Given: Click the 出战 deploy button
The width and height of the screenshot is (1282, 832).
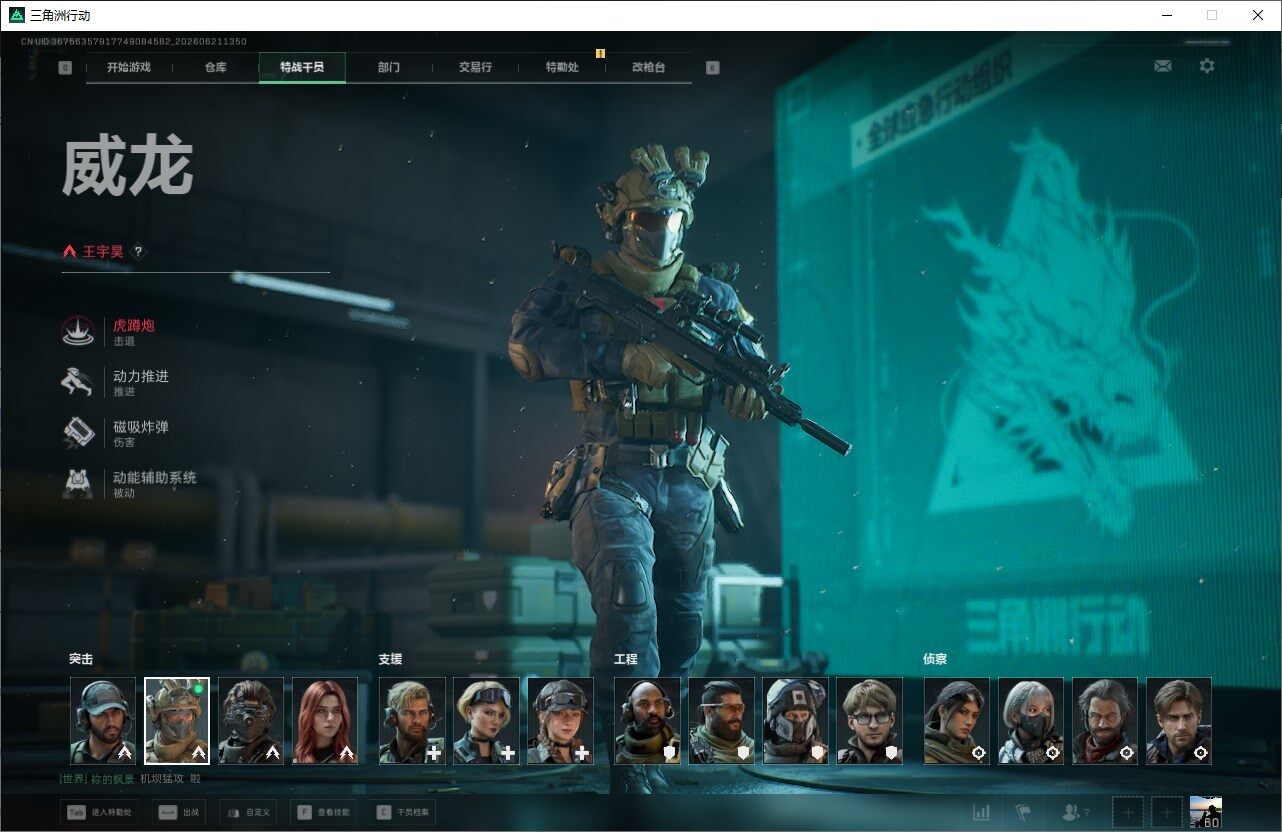Looking at the screenshot, I should pos(181,813).
